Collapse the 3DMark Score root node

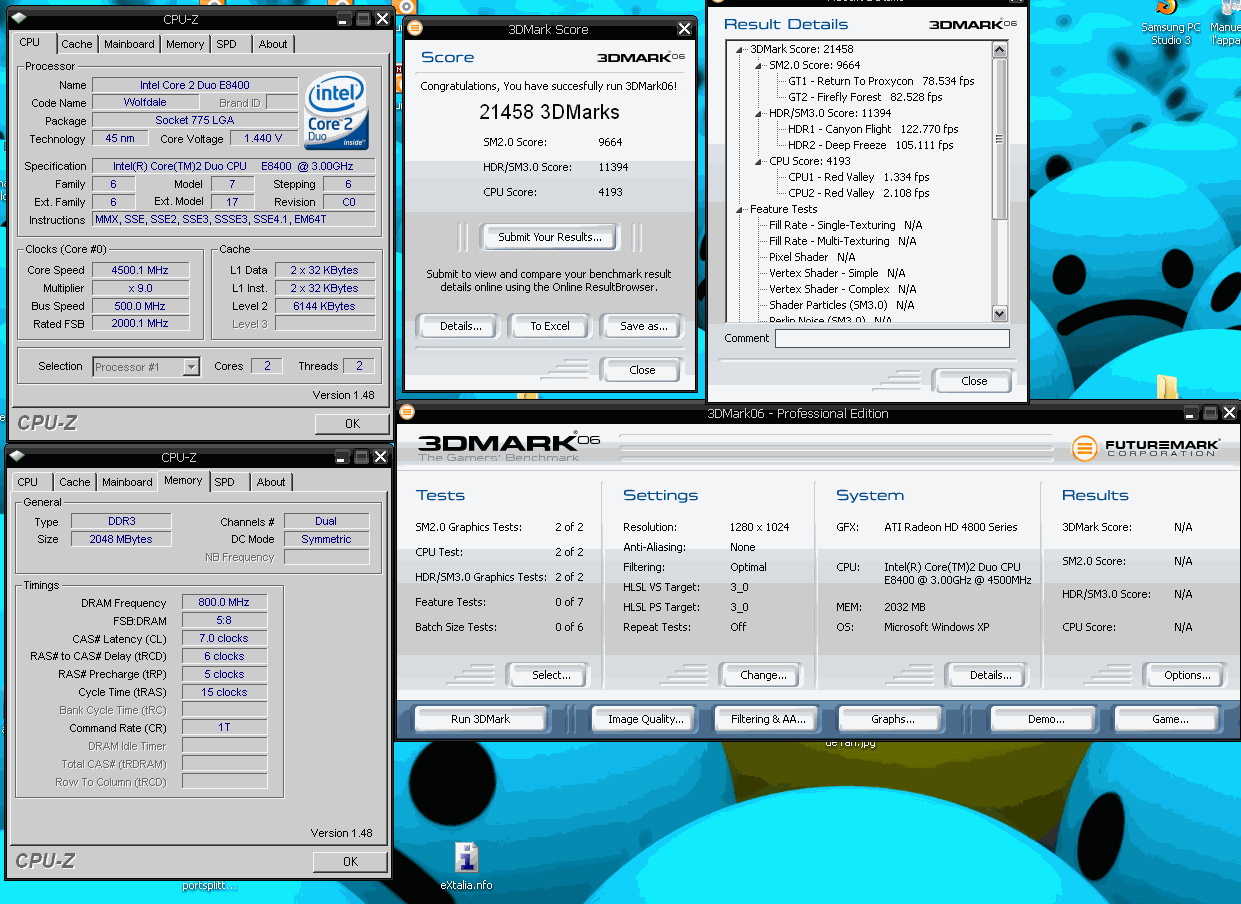(741, 49)
